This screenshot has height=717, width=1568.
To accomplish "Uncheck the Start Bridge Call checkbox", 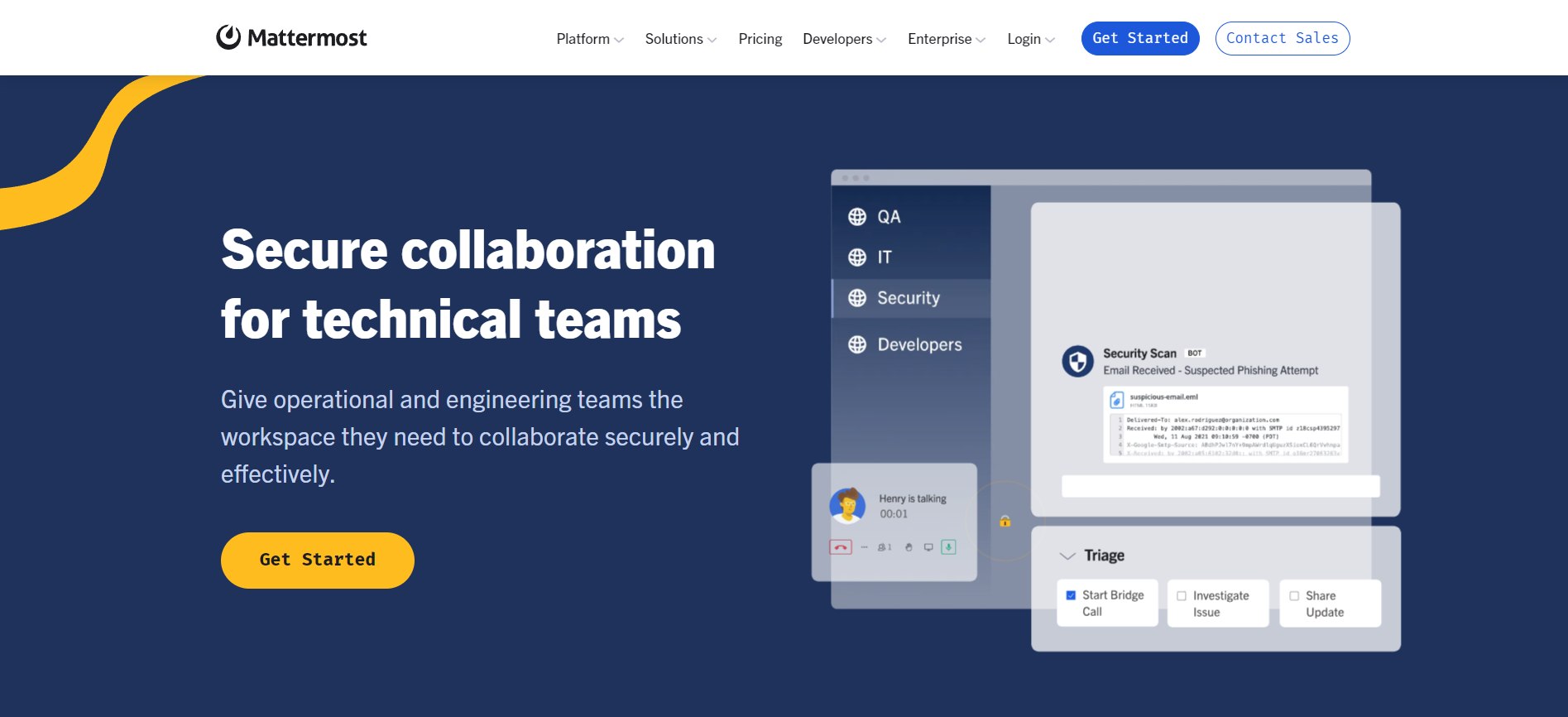I will (x=1071, y=595).
